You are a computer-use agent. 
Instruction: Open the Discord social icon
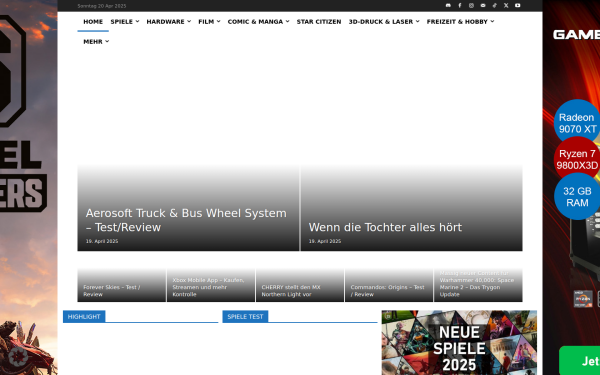(x=448, y=5)
